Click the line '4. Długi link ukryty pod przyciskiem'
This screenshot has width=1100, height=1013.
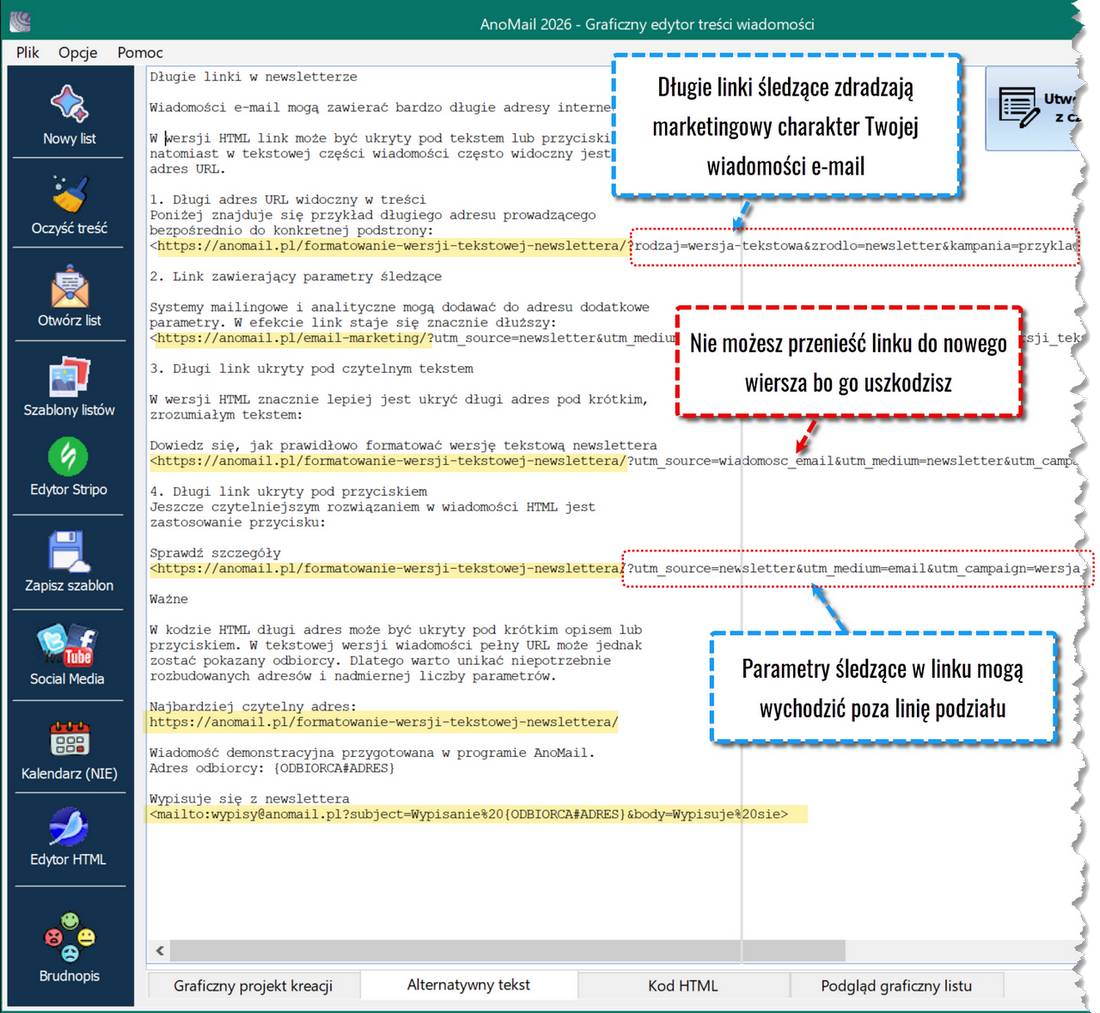pyautogui.click(x=288, y=491)
